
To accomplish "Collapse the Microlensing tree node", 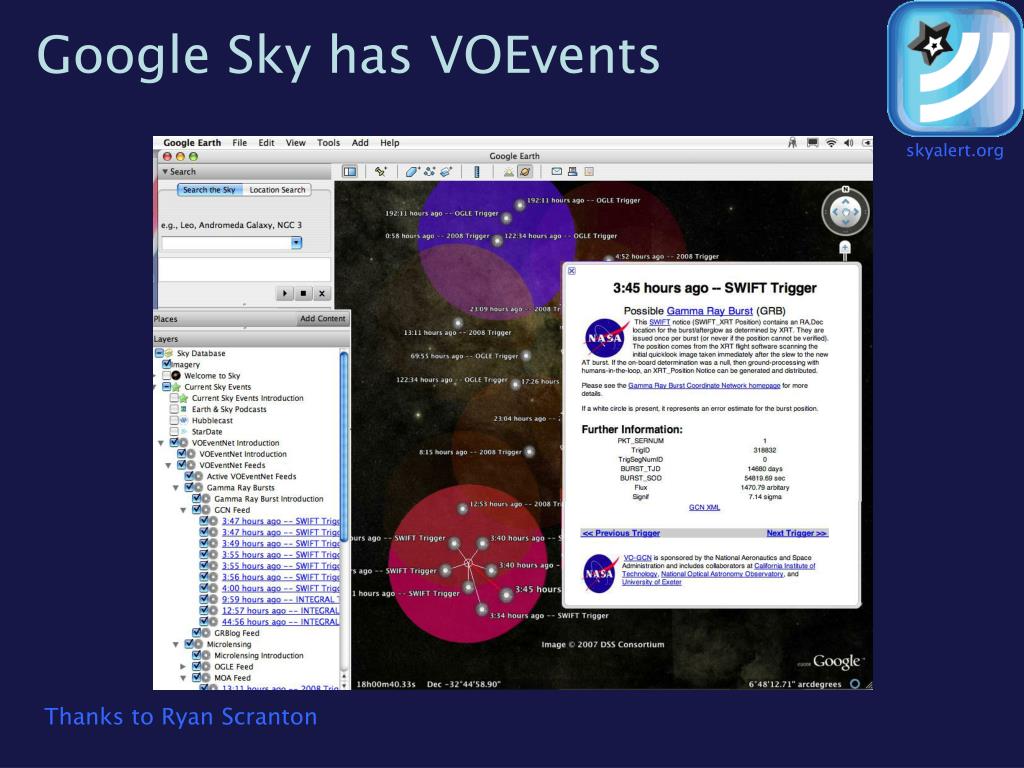I will tap(176, 644).
